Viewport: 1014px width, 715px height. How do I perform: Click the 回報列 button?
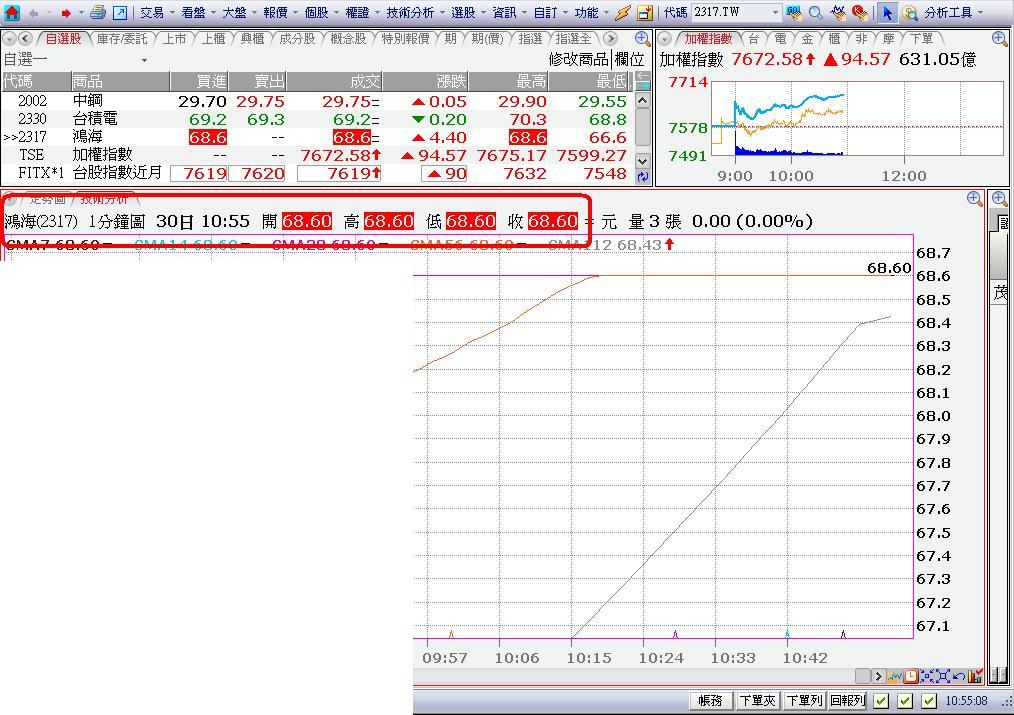pos(847,700)
